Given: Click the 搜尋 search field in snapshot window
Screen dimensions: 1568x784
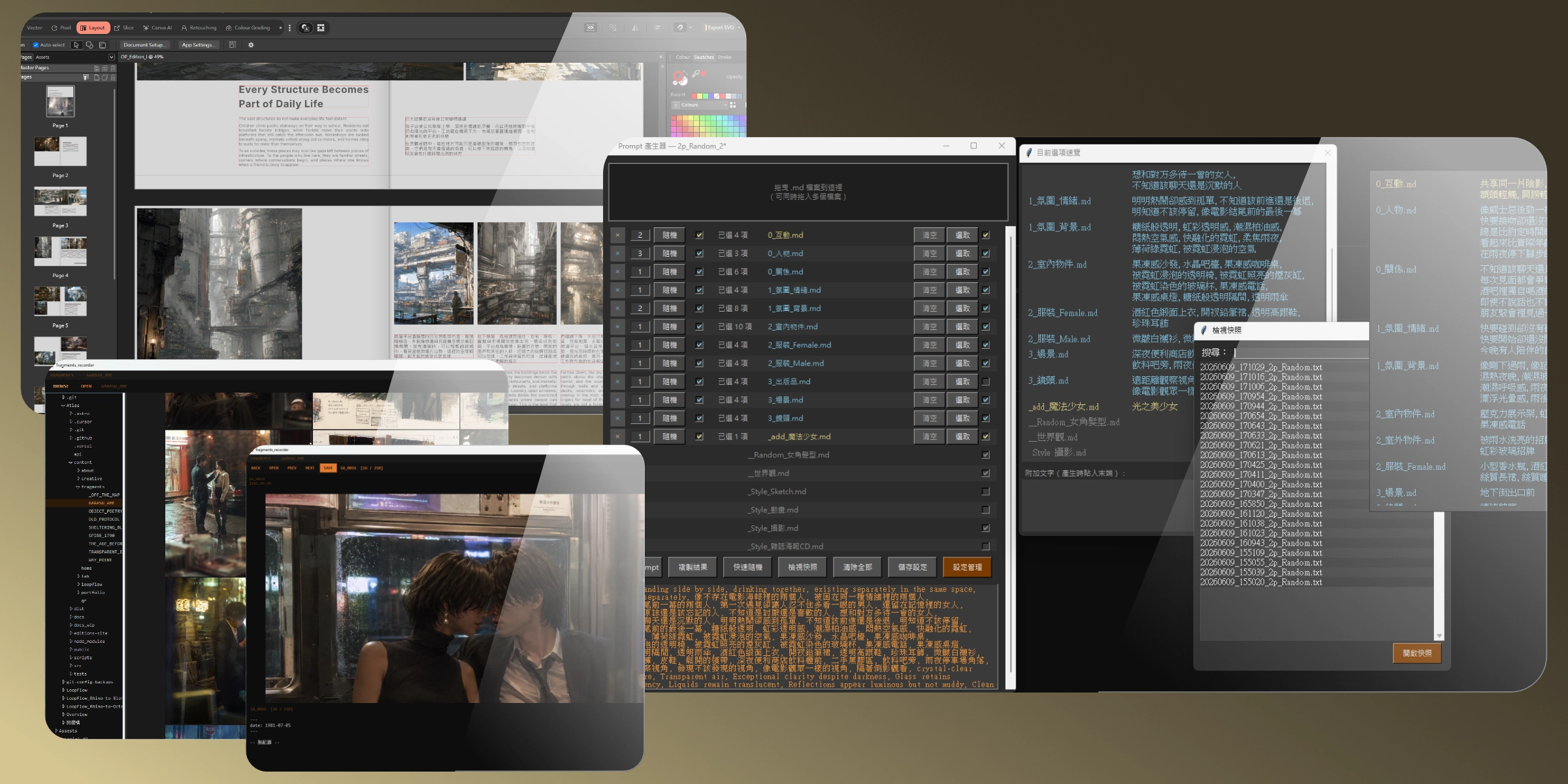Looking at the screenshot, I should point(1300,352).
